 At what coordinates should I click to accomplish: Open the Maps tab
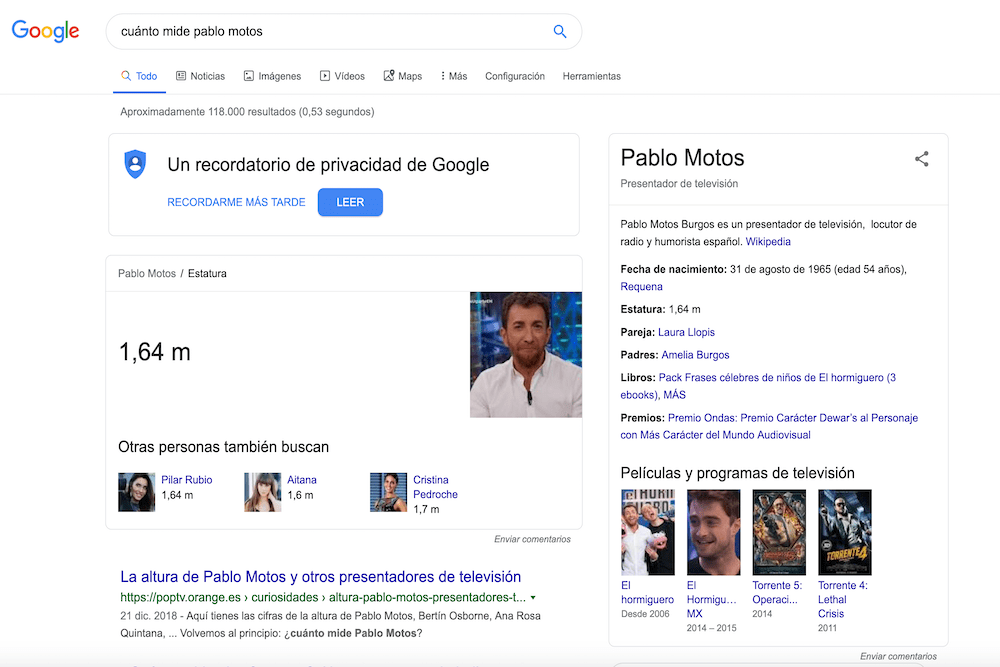coord(403,76)
